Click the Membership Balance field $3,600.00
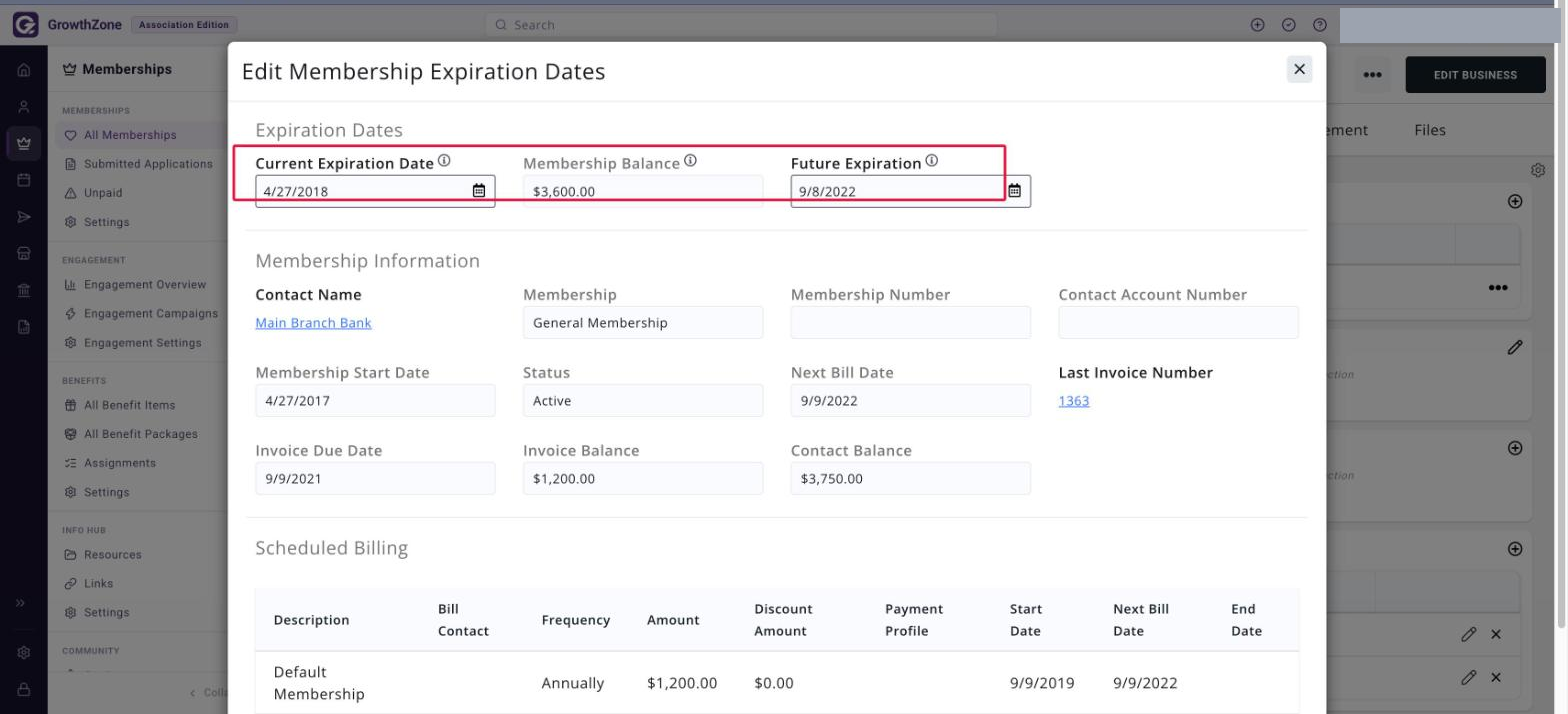The width and height of the screenshot is (1568, 714). (x=643, y=191)
